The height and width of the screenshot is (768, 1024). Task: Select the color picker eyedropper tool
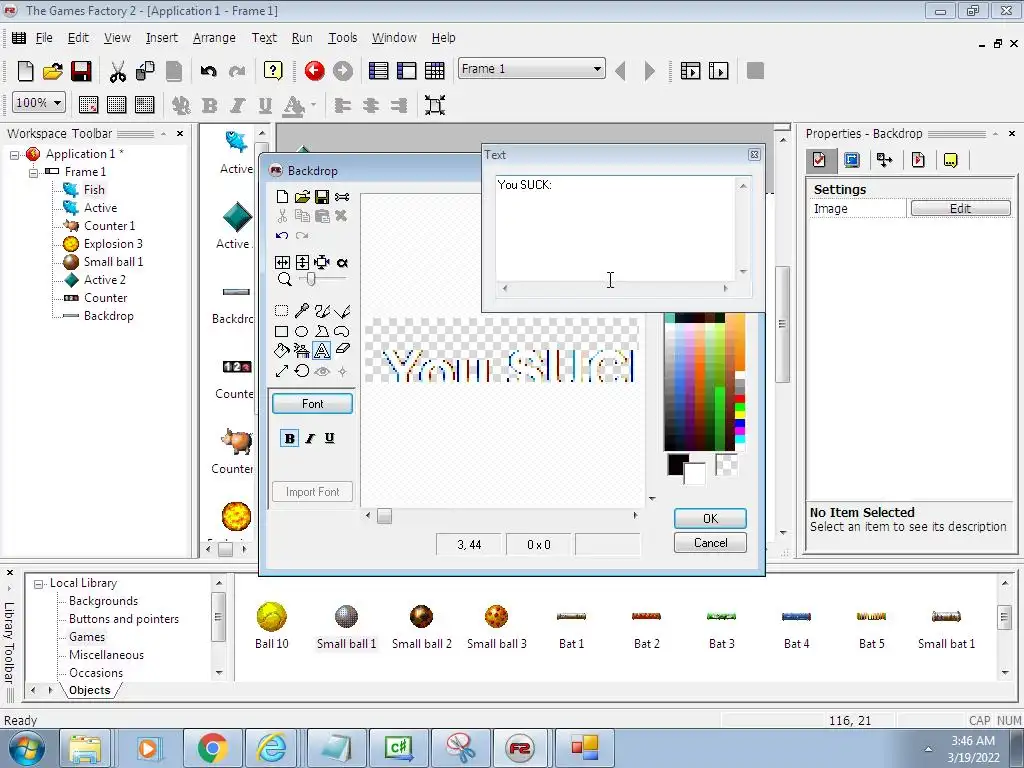click(x=302, y=310)
